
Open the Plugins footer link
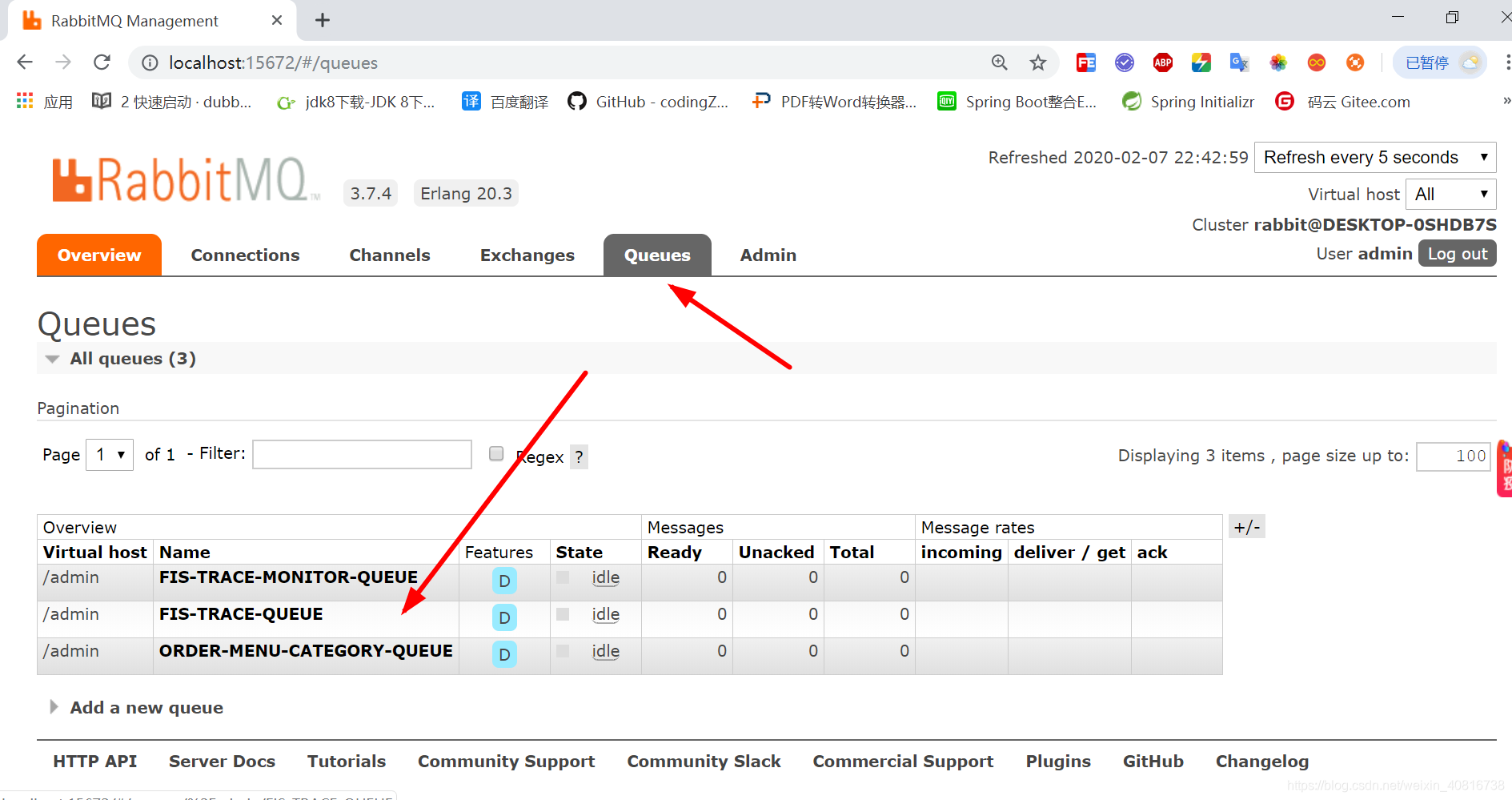coord(1058,762)
